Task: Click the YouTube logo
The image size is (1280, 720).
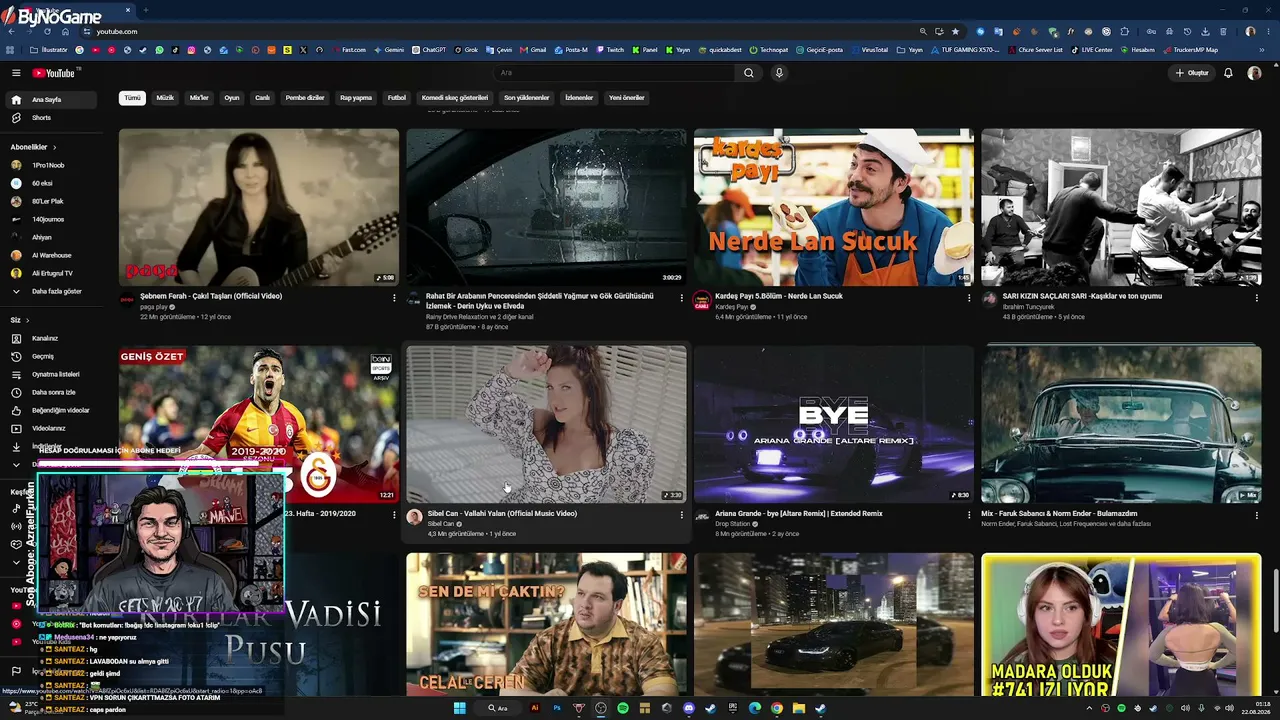Action: pos(55,73)
